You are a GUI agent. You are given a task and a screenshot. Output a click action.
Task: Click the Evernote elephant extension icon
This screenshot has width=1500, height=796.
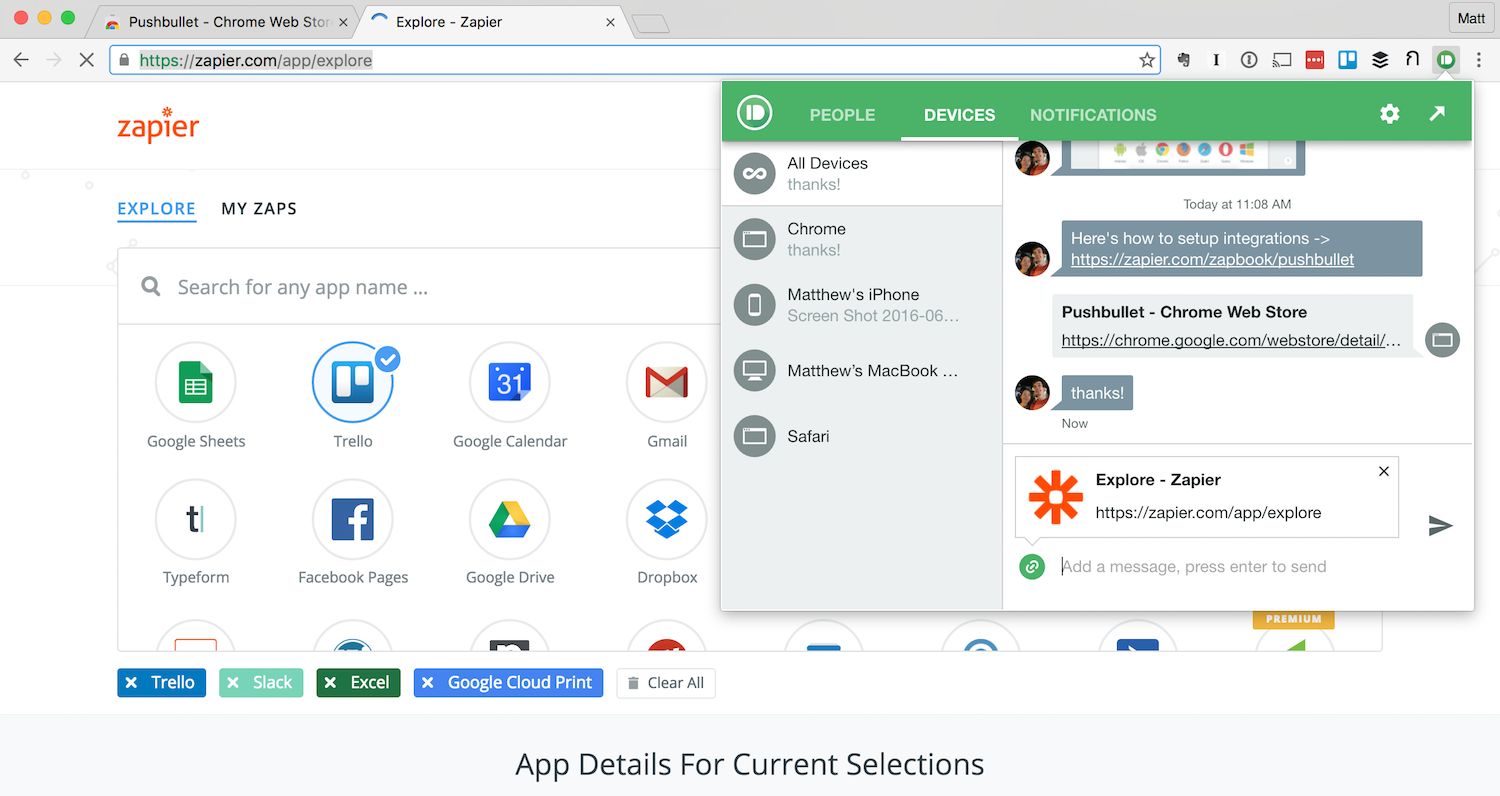click(x=1183, y=60)
